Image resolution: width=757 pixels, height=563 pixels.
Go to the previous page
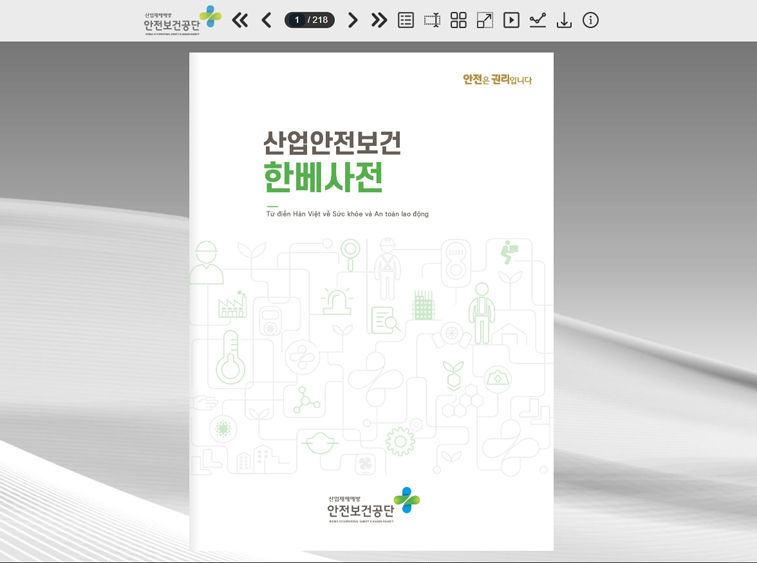(x=266, y=20)
